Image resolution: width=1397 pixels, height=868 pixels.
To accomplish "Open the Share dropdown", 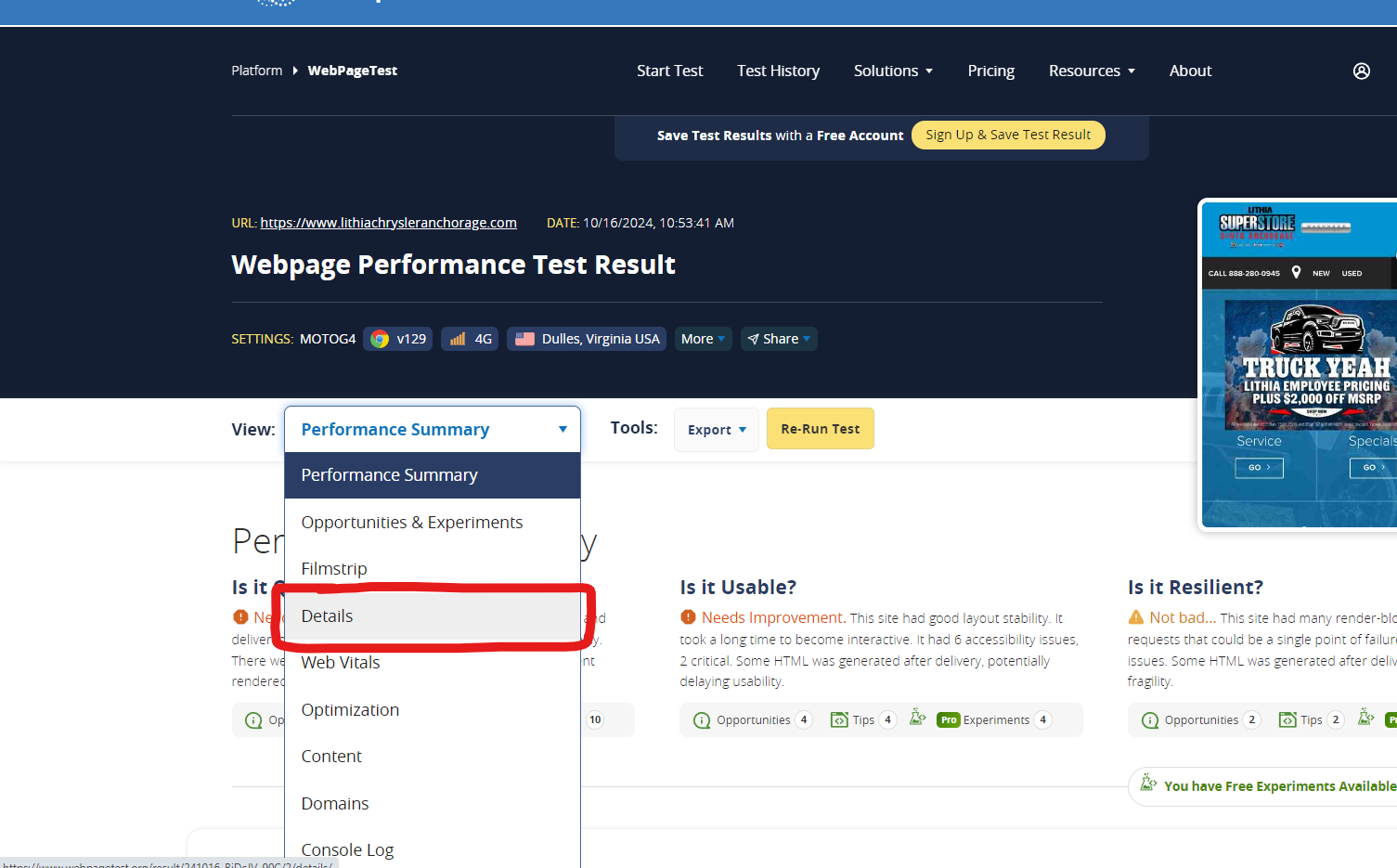I will point(779,339).
